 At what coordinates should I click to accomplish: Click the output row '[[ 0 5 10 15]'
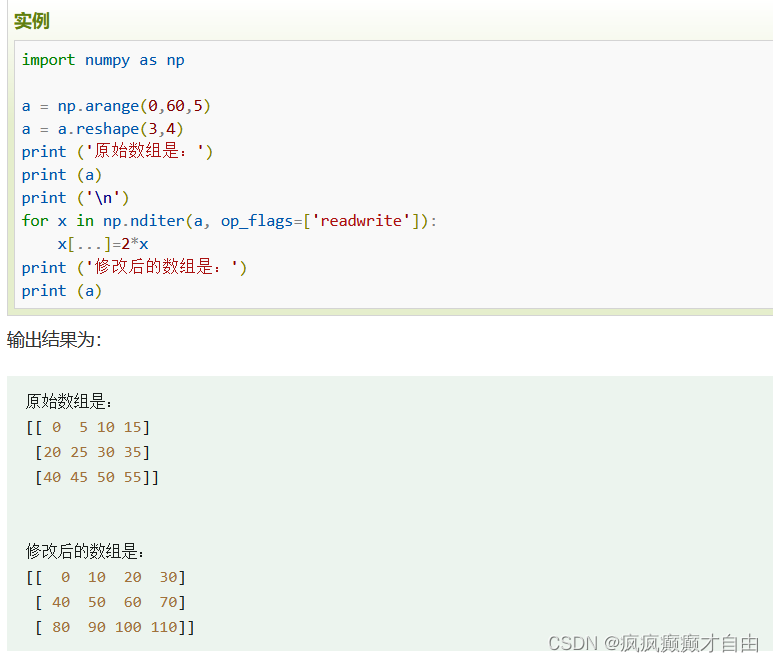click(x=88, y=427)
